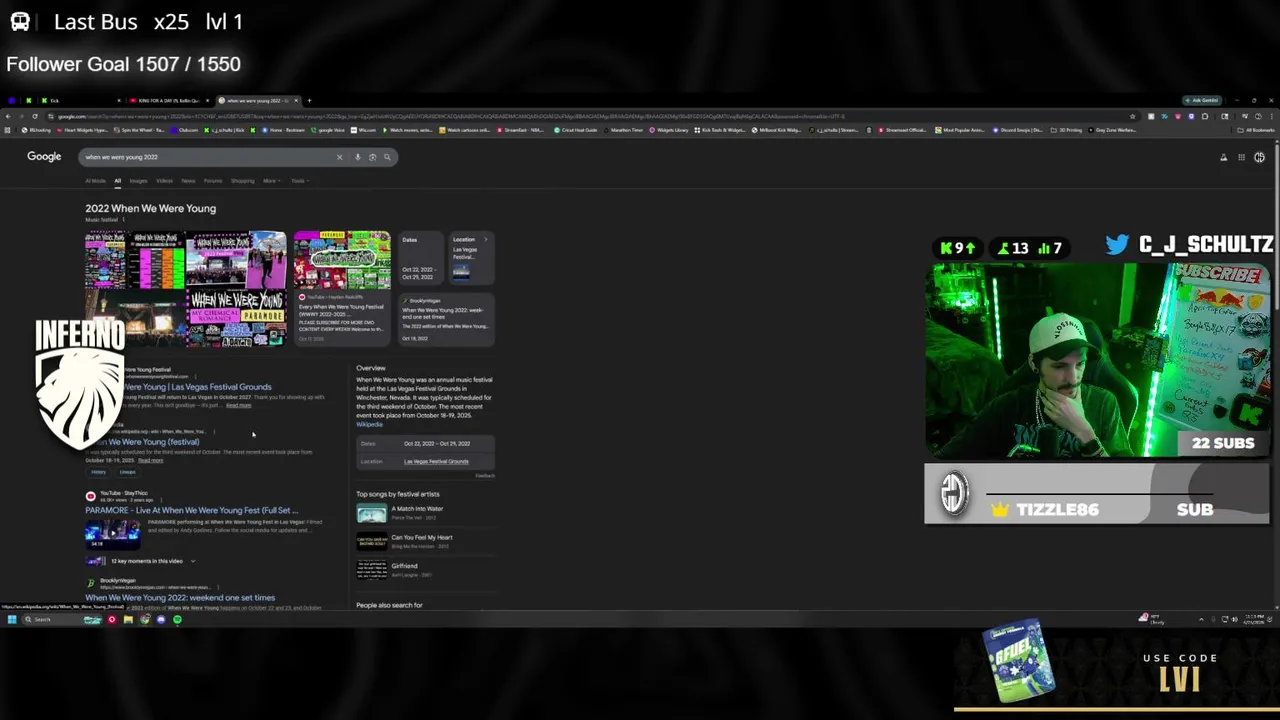The image size is (1280, 720).
Task: Open the Windows Start button
Action: 11,620
